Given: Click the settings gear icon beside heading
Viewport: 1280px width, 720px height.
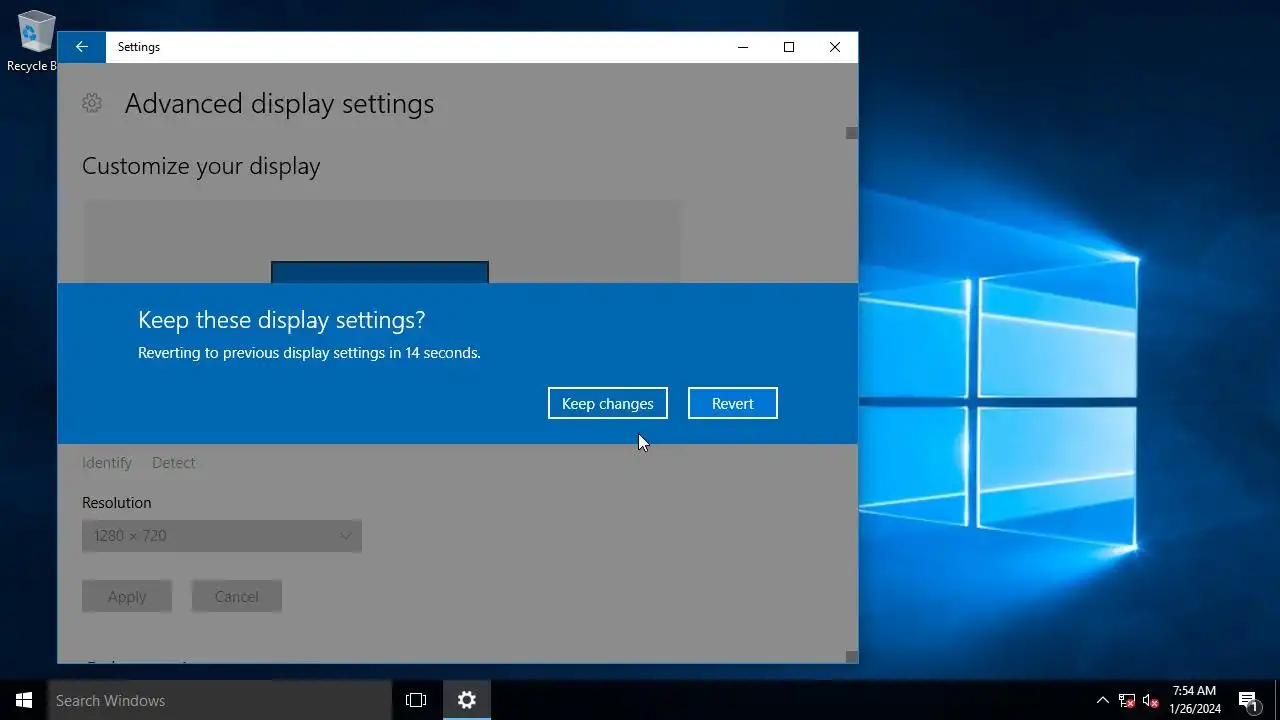Looking at the screenshot, I should pyautogui.click(x=92, y=103).
